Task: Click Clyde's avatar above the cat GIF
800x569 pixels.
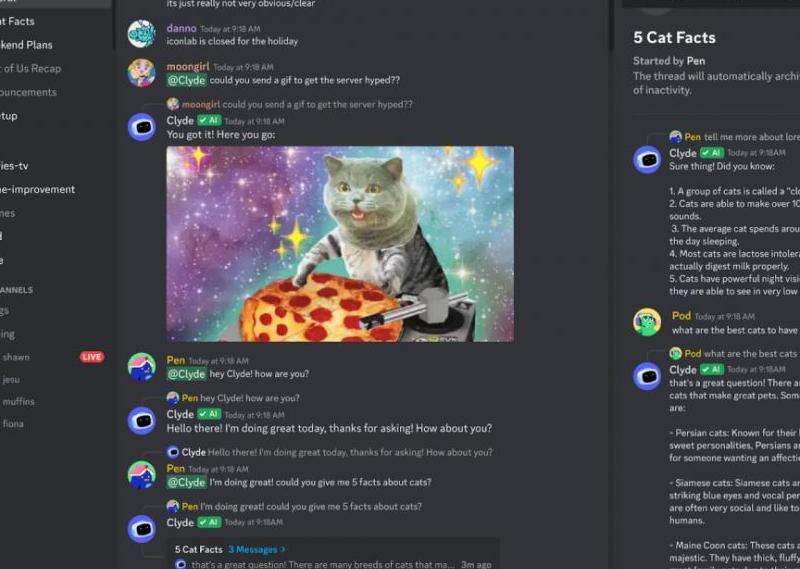Action: (x=141, y=127)
